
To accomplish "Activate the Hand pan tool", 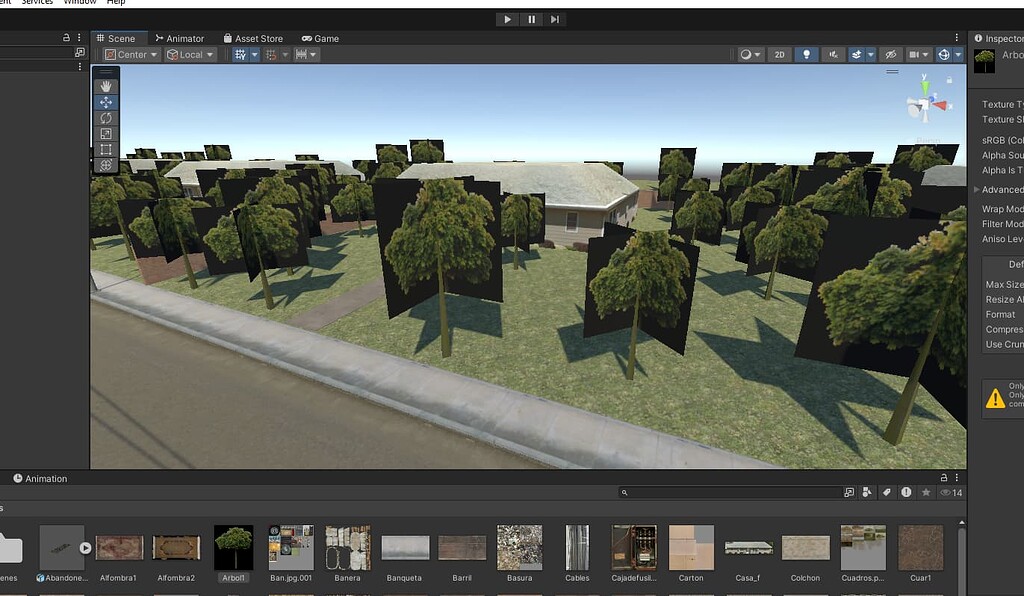I will [105, 84].
